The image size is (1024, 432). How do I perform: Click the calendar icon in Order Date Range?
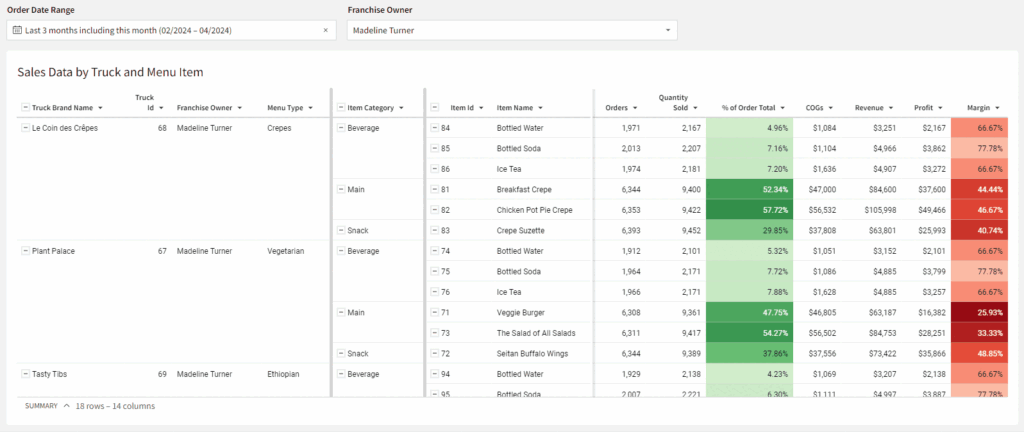click(x=17, y=30)
